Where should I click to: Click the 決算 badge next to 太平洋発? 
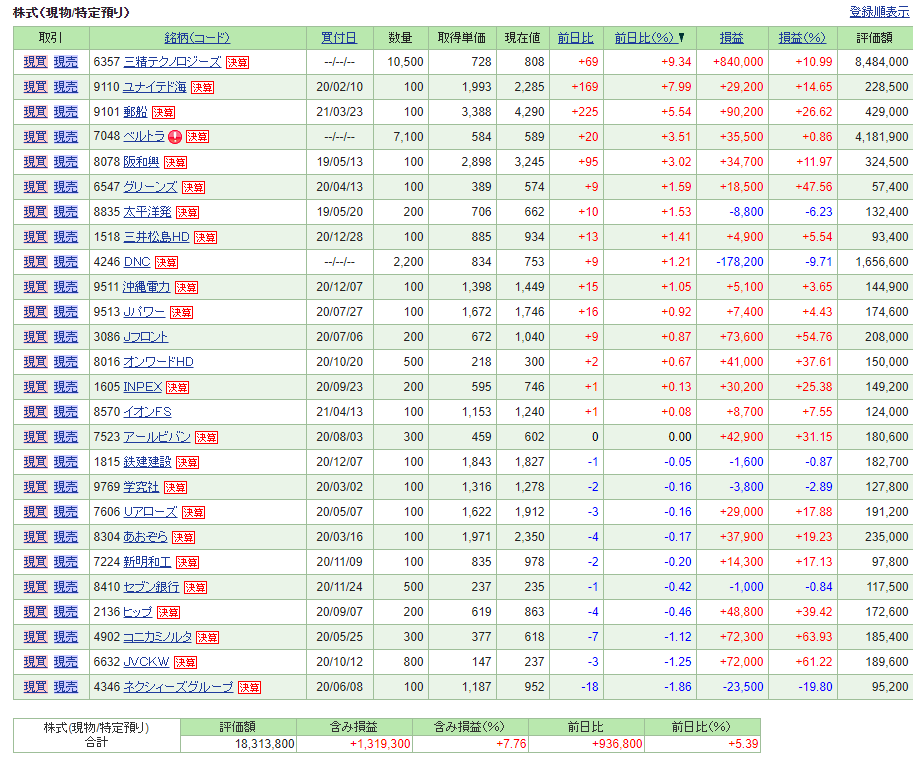(187, 213)
